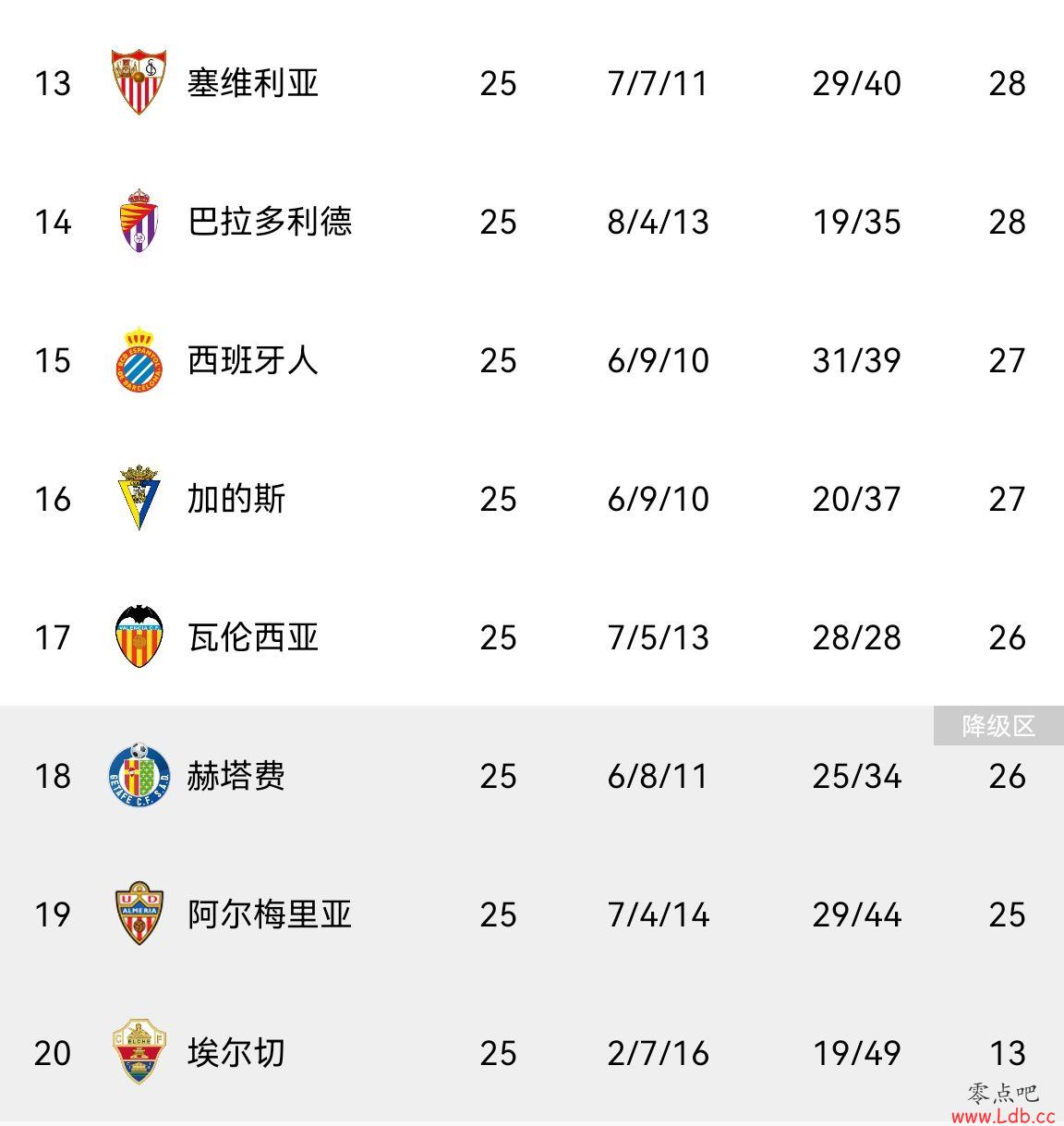The width and height of the screenshot is (1064, 1126).
Task: Click the Valladolid club crest
Action: coord(139,221)
